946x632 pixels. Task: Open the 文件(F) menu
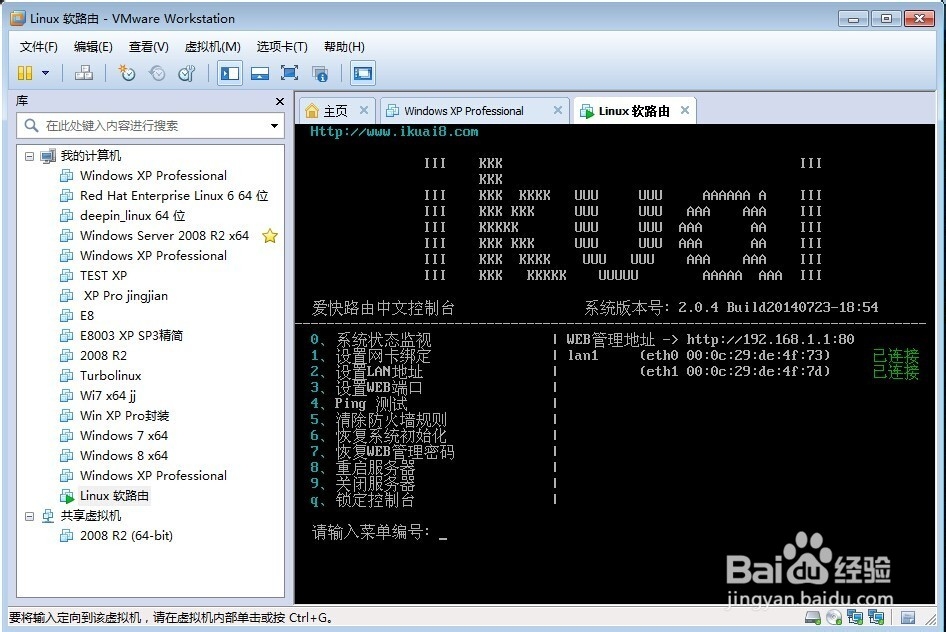39,46
